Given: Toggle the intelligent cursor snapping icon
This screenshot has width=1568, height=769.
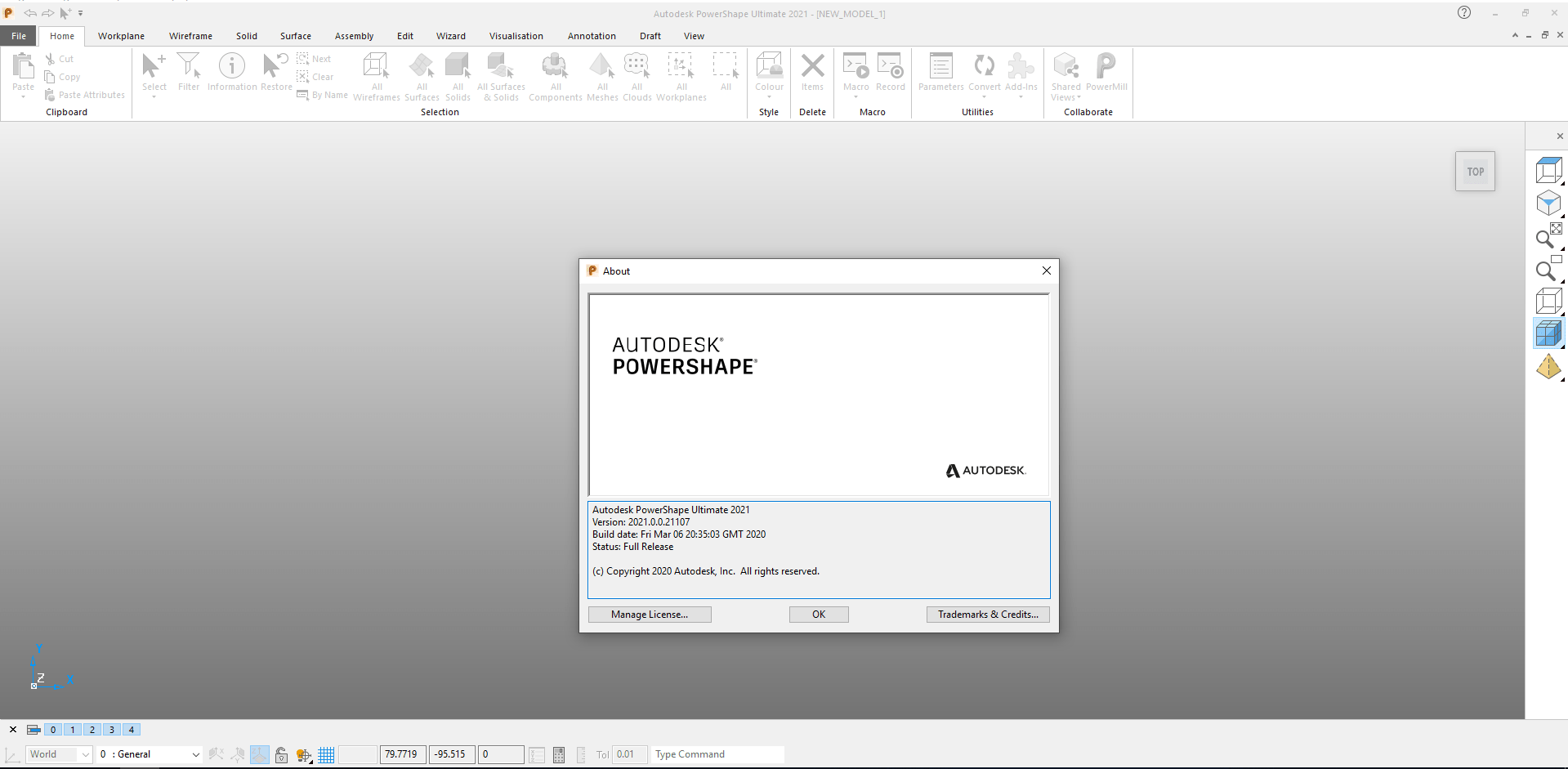Looking at the screenshot, I should point(304,754).
